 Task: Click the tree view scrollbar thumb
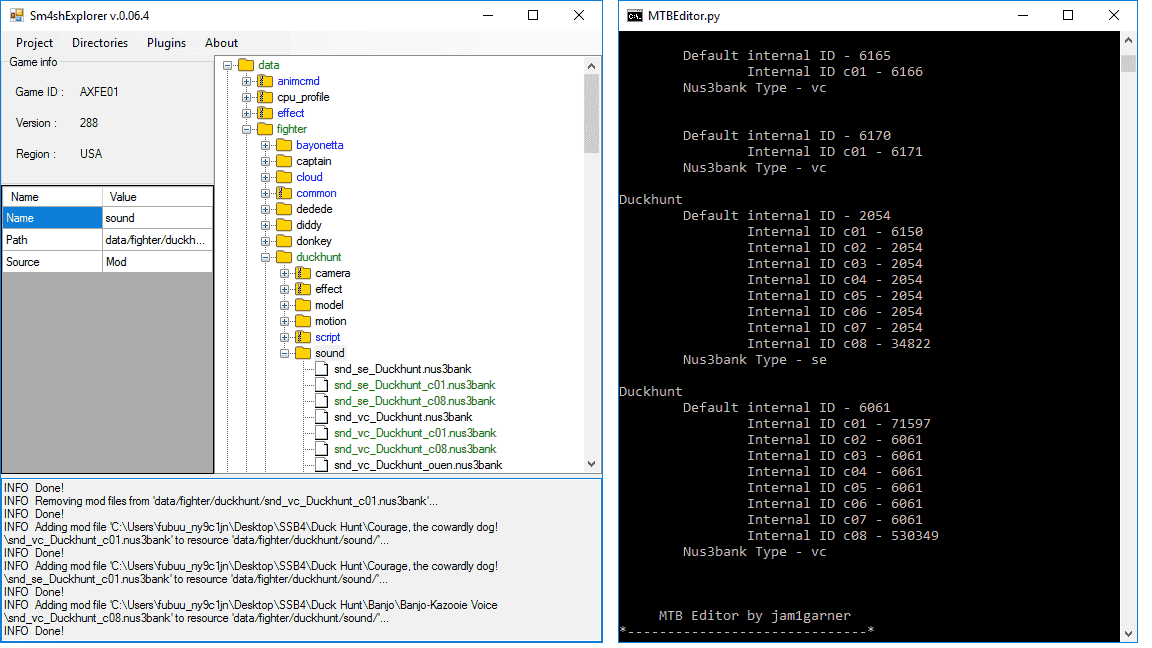(x=591, y=113)
